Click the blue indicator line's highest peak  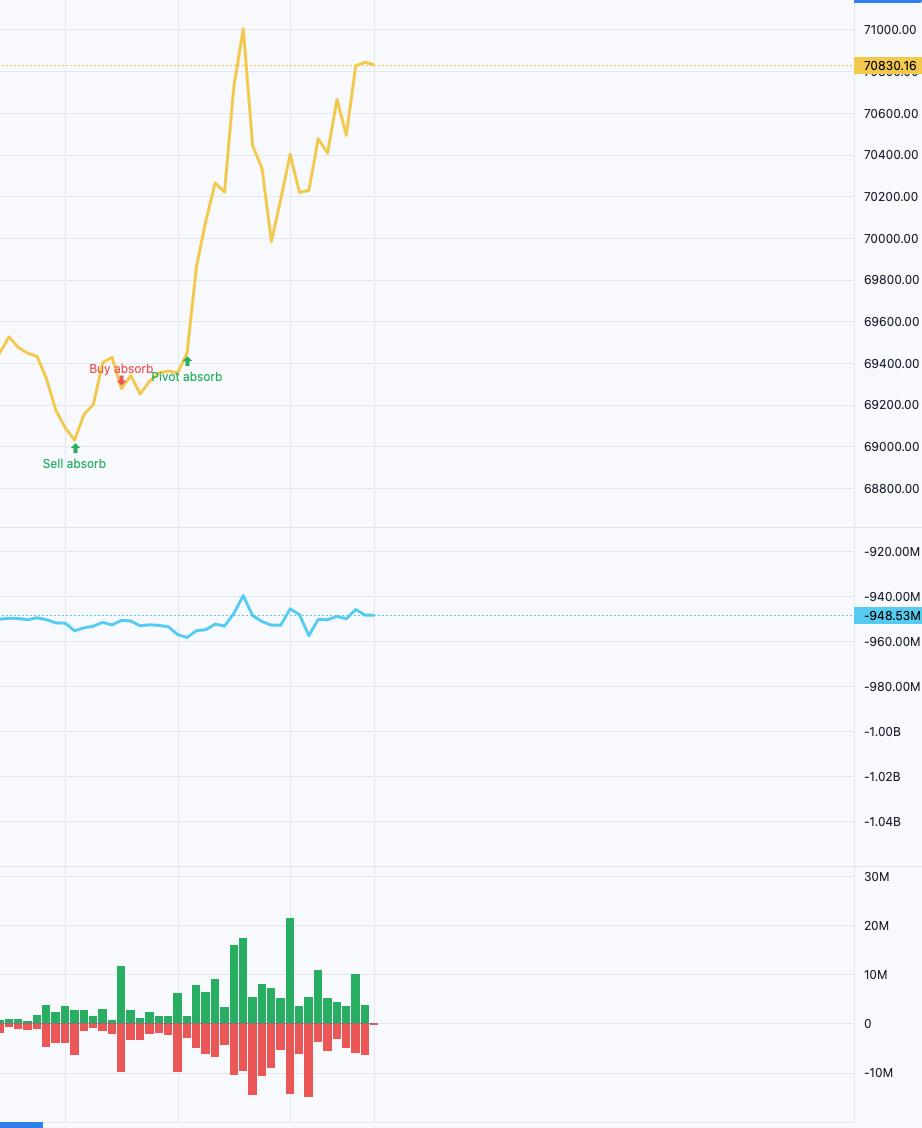coord(243,595)
